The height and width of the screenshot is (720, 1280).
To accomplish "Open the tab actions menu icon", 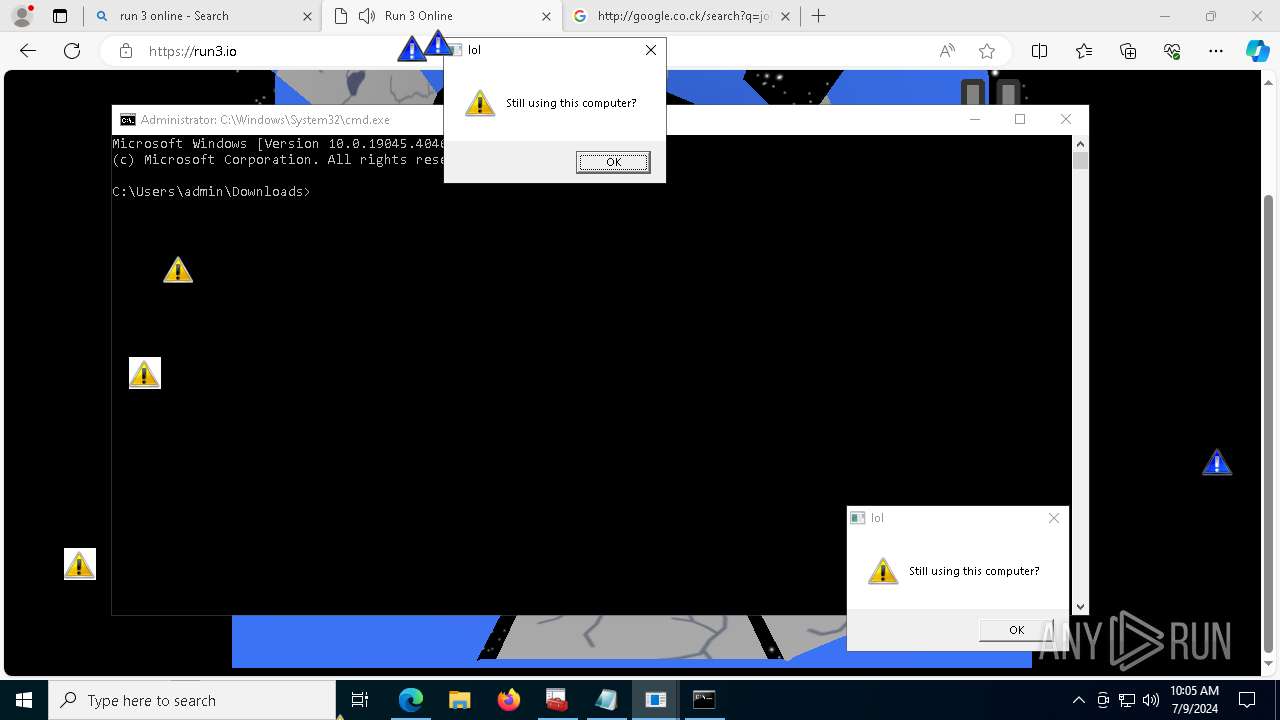I will [x=60, y=16].
